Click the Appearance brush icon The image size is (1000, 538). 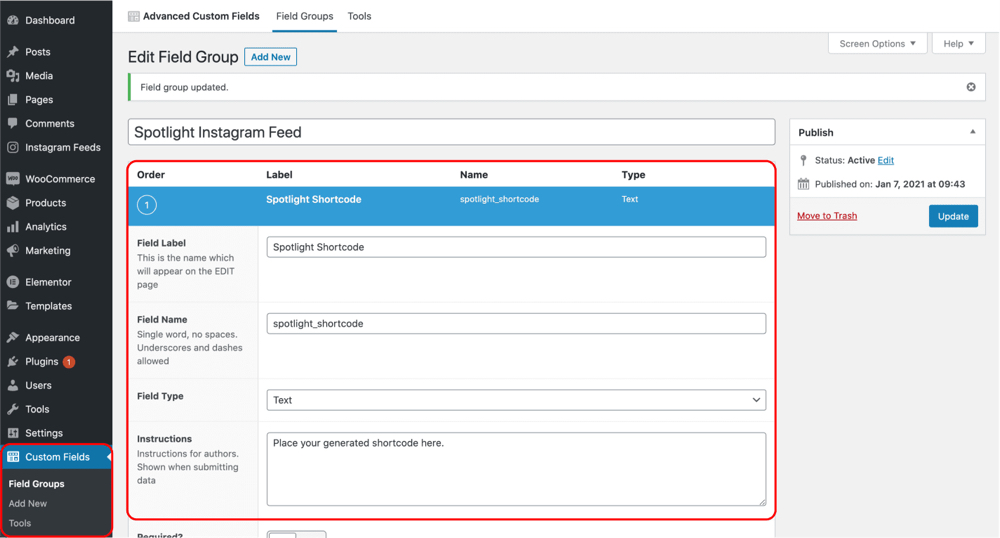(13, 337)
